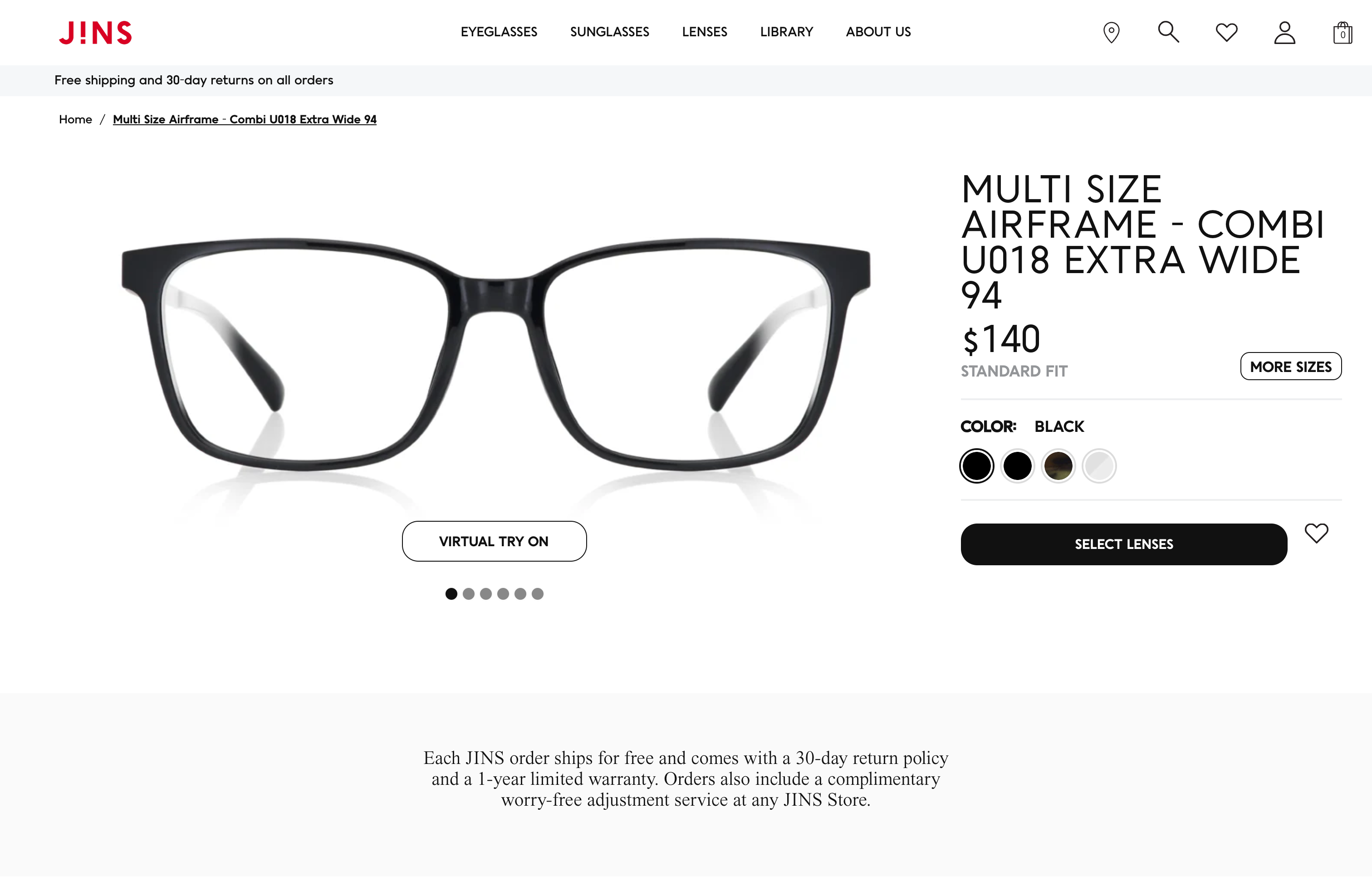This screenshot has height=891, width=1372.
Task: Open wishlist heart icon in header
Action: [1226, 32]
